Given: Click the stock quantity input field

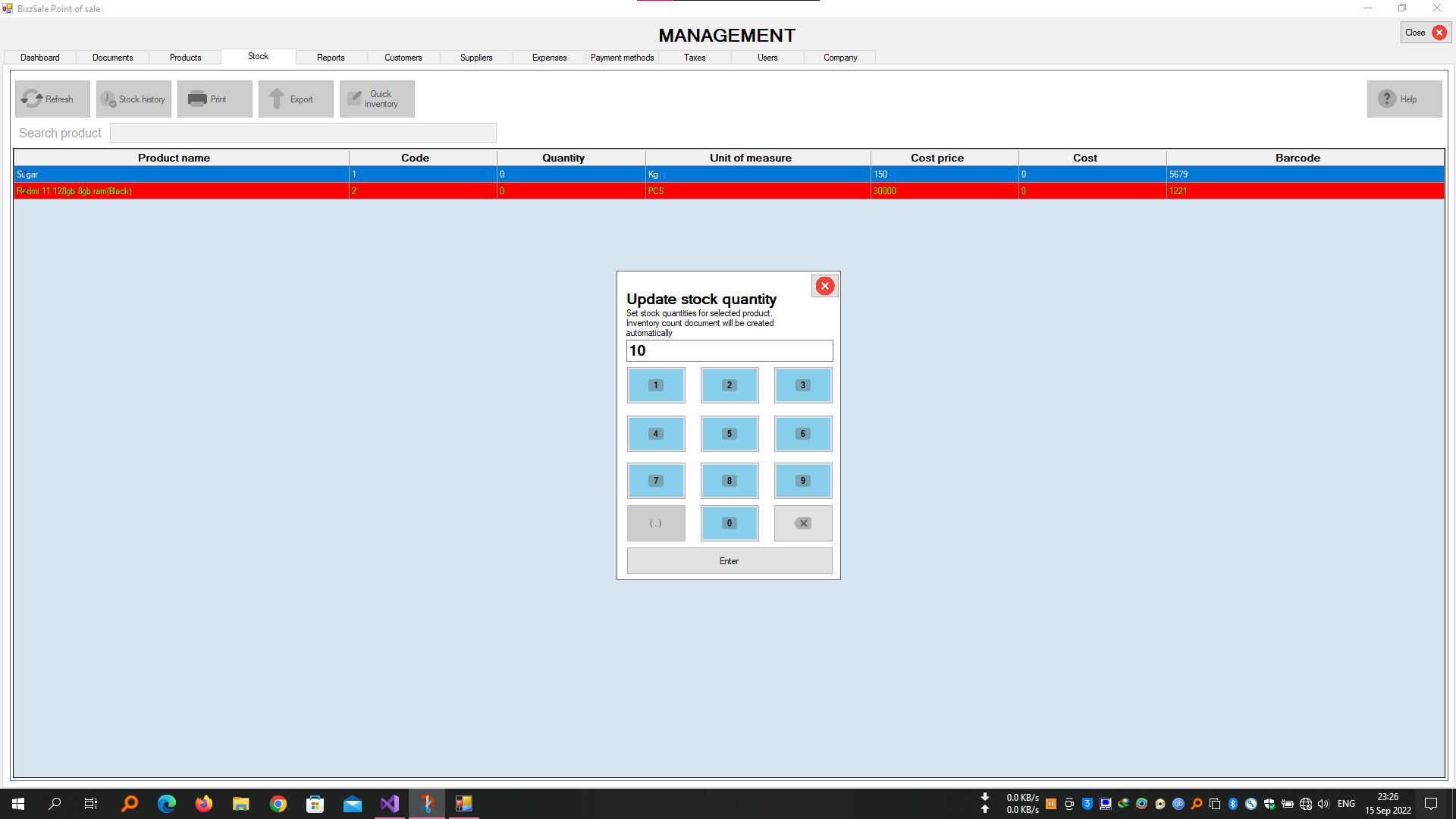Looking at the screenshot, I should point(729,350).
